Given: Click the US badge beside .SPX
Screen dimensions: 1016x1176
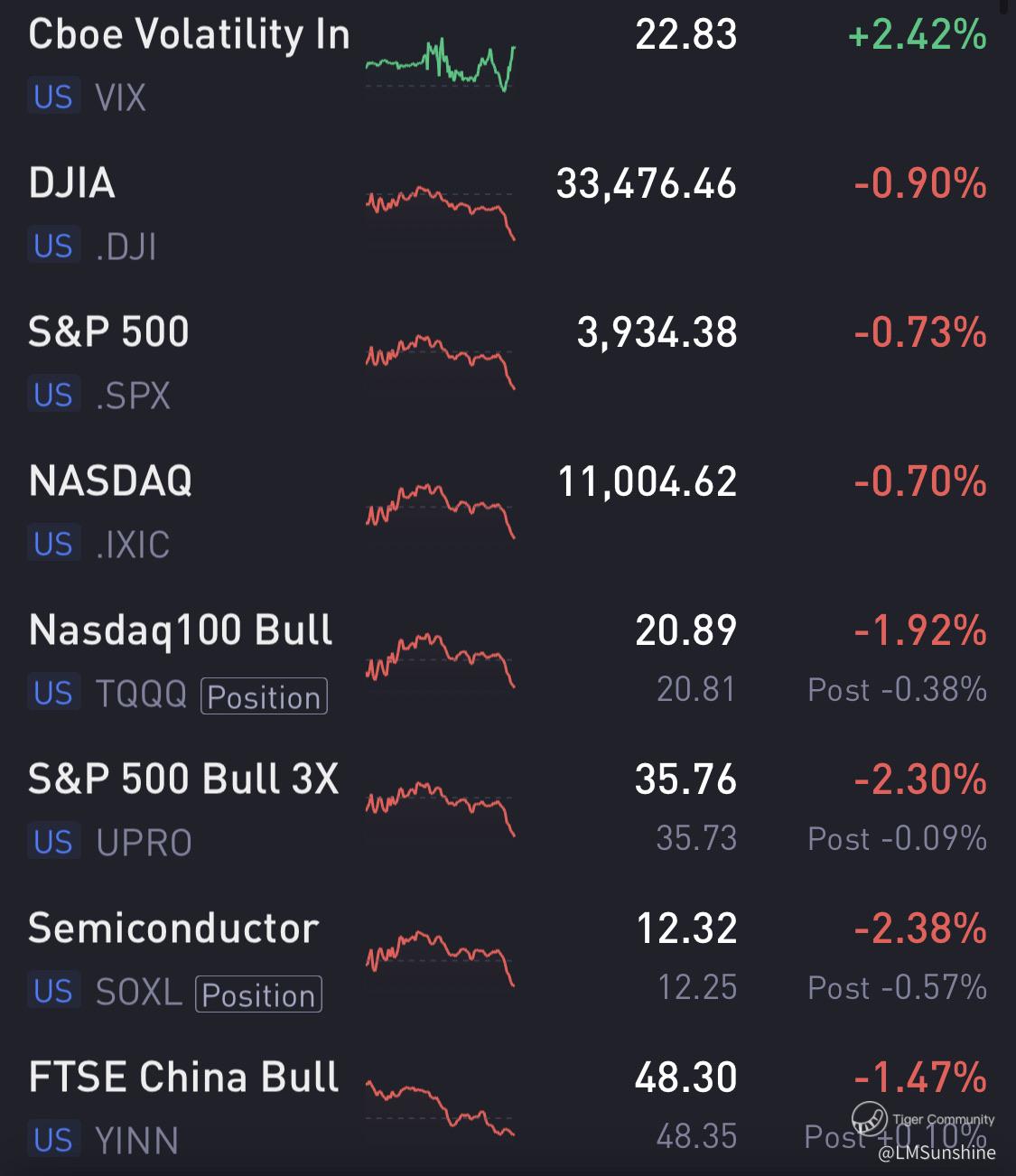Looking at the screenshot, I should pos(53,395).
